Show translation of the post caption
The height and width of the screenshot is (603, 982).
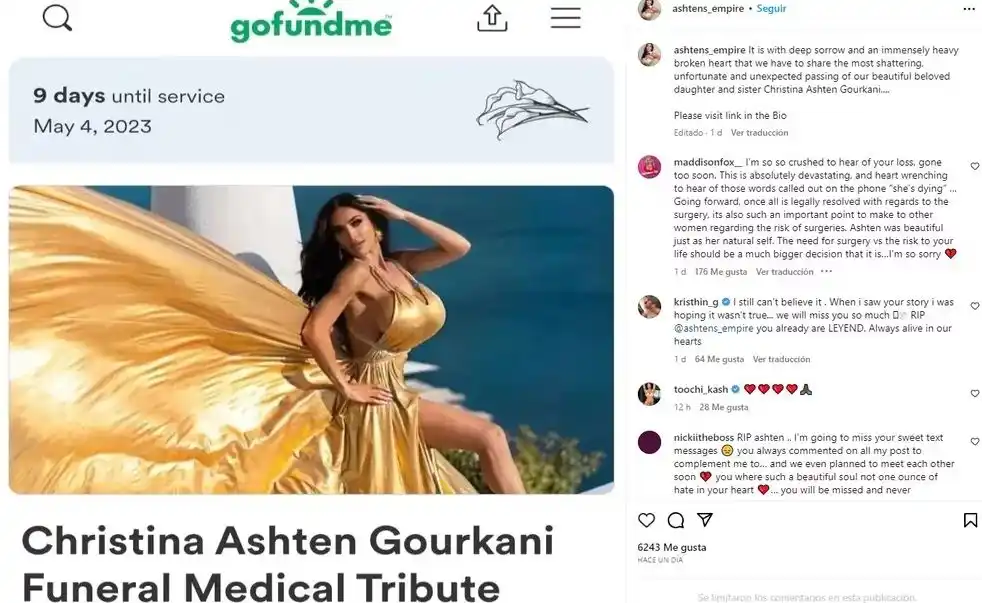point(759,133)
